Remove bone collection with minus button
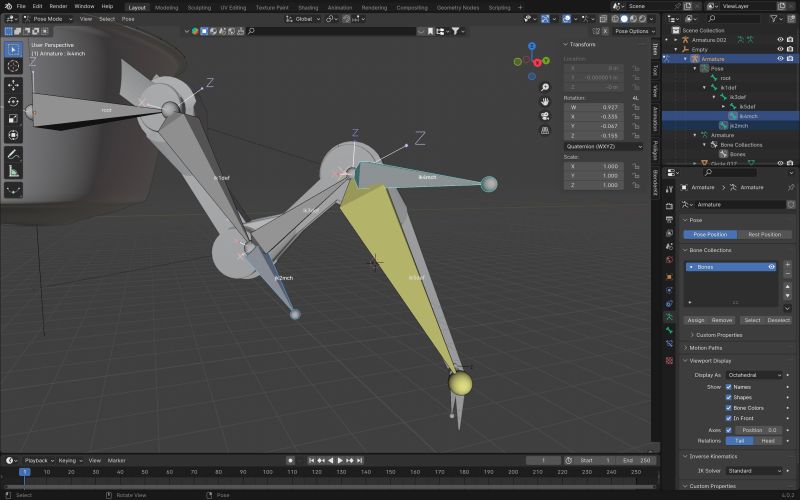The width and height of the screenshot is (800, 500). pos(787,274)
